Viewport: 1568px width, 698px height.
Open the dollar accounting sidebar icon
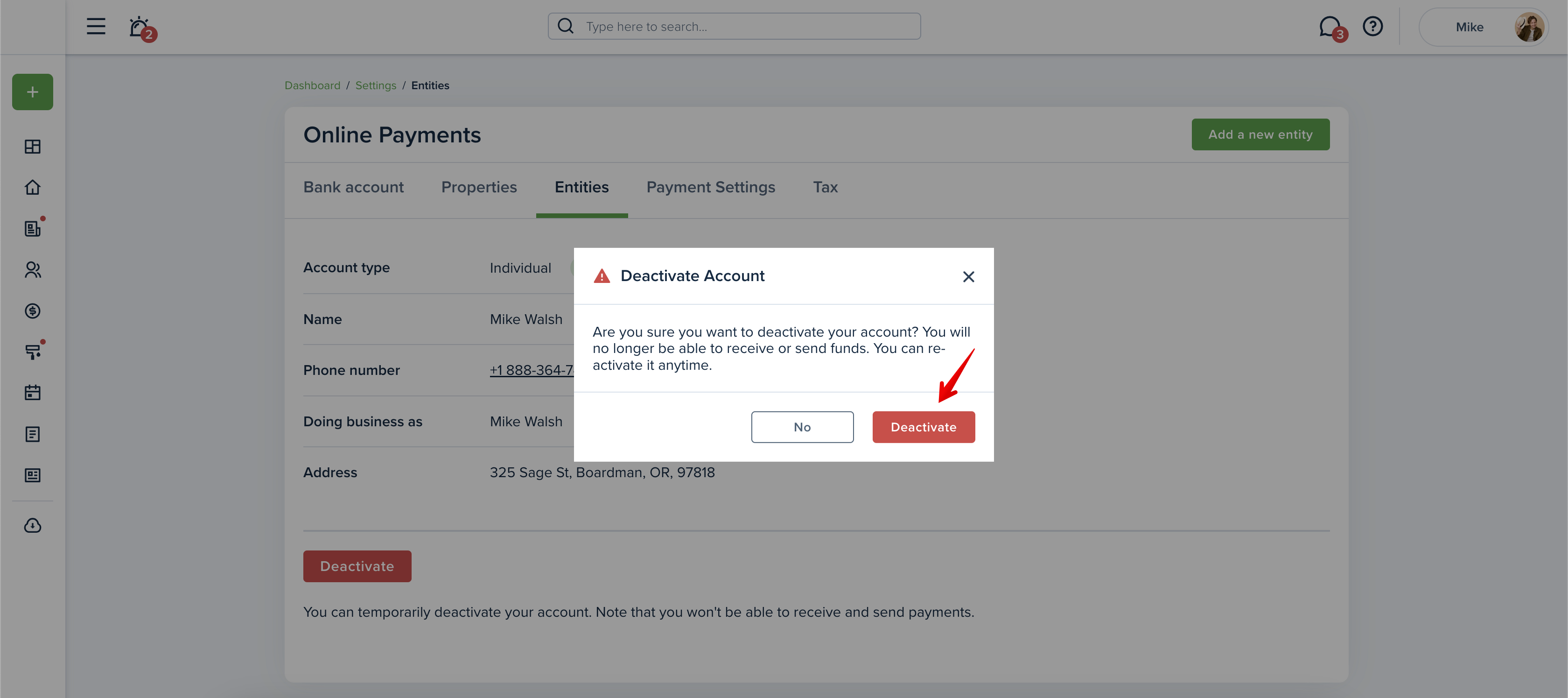[x=33, y=310]
